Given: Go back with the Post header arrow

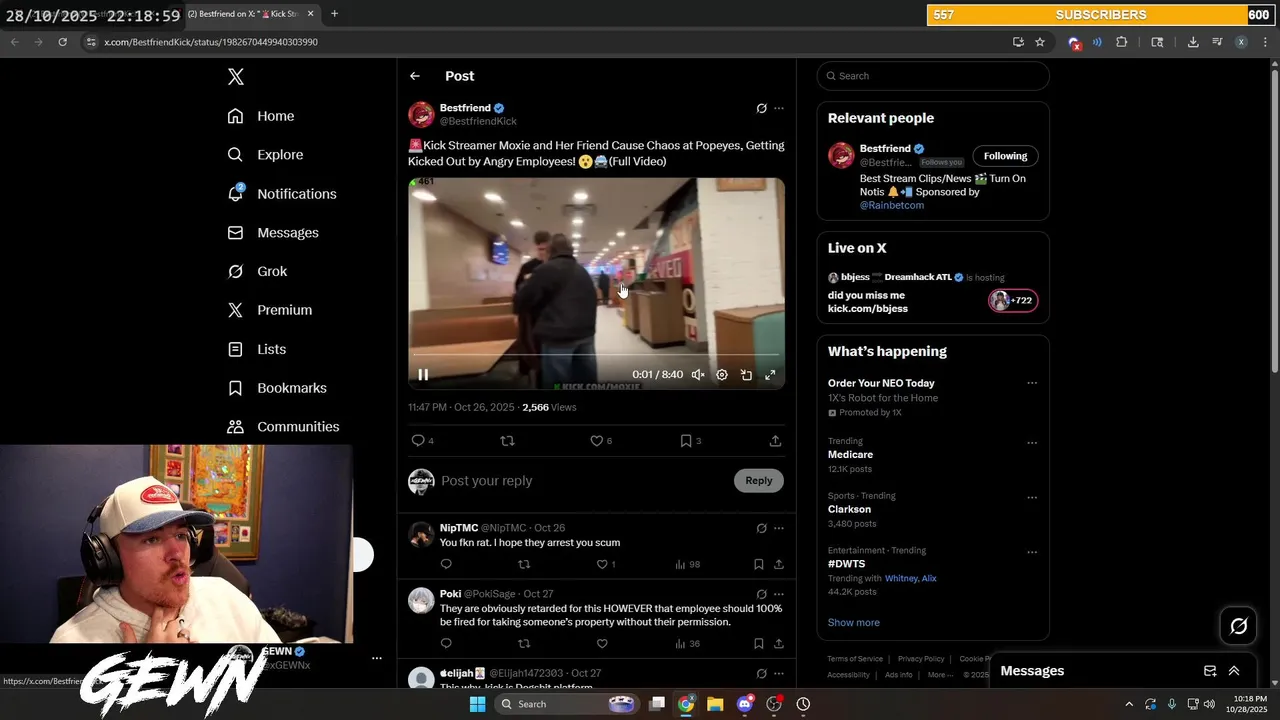Looking at the screenshot, I should tap(415, 76).
